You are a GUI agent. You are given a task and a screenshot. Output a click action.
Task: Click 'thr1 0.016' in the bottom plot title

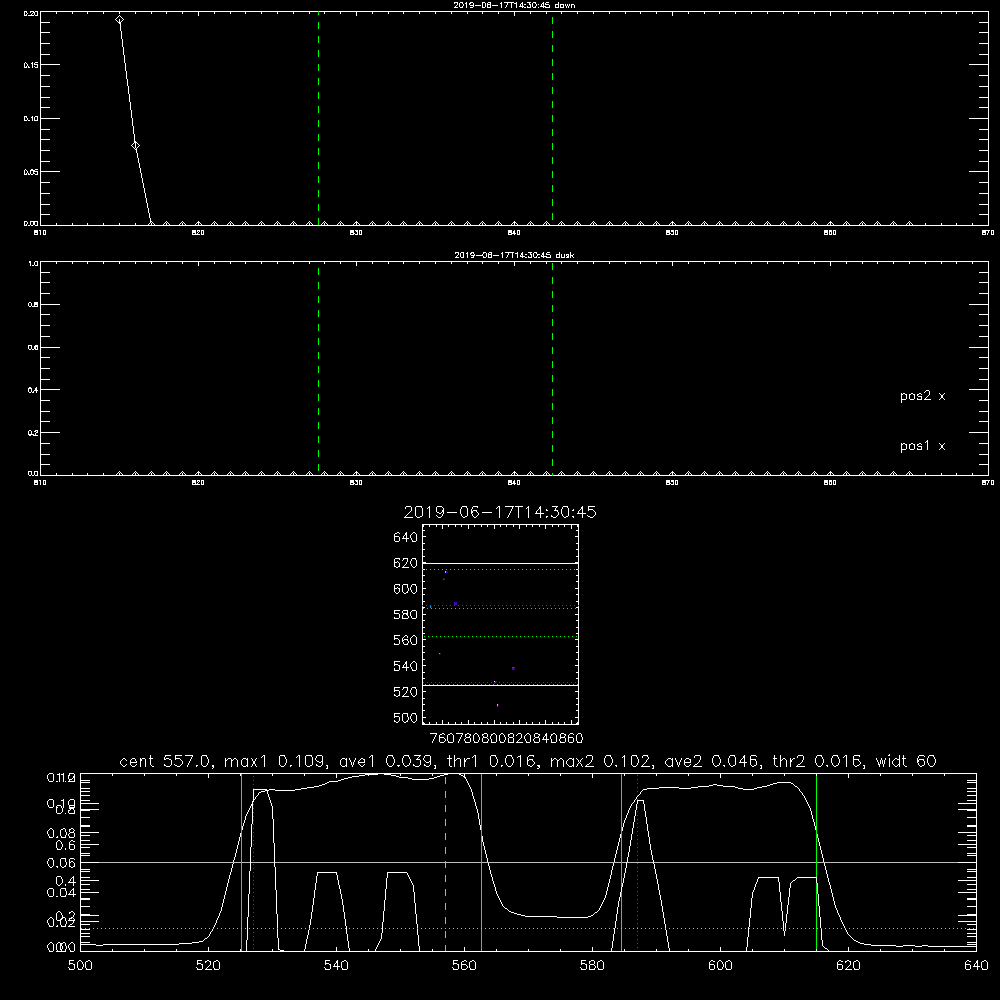[x=492, y=761]
